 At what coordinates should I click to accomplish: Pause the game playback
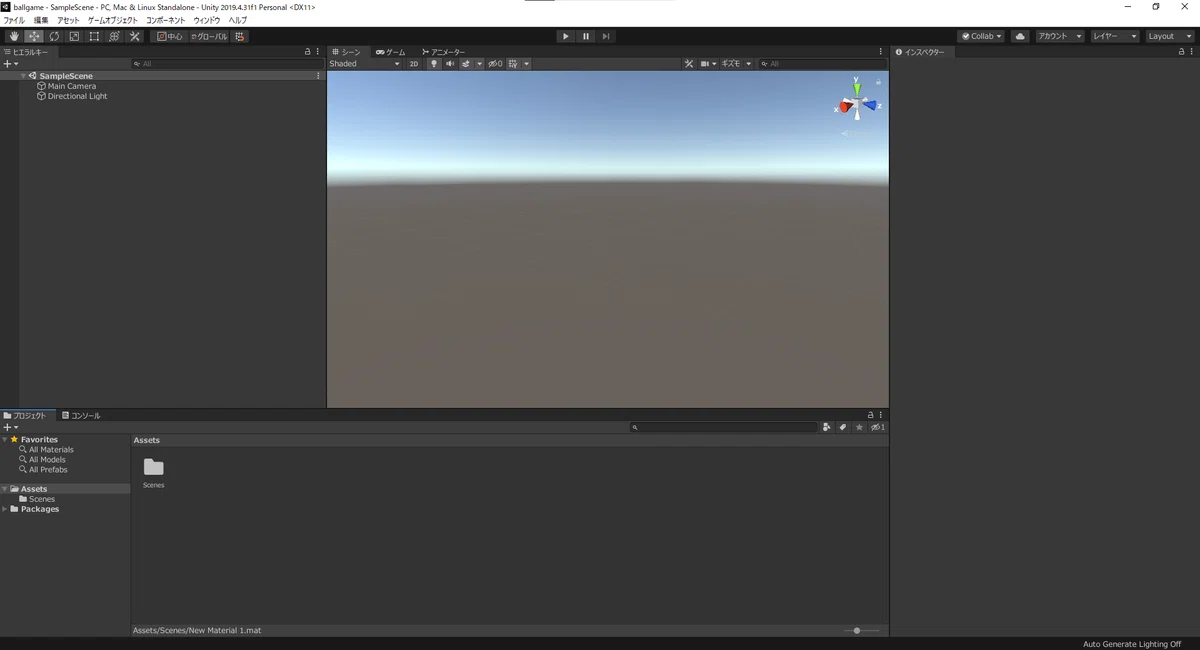point(586,36)
